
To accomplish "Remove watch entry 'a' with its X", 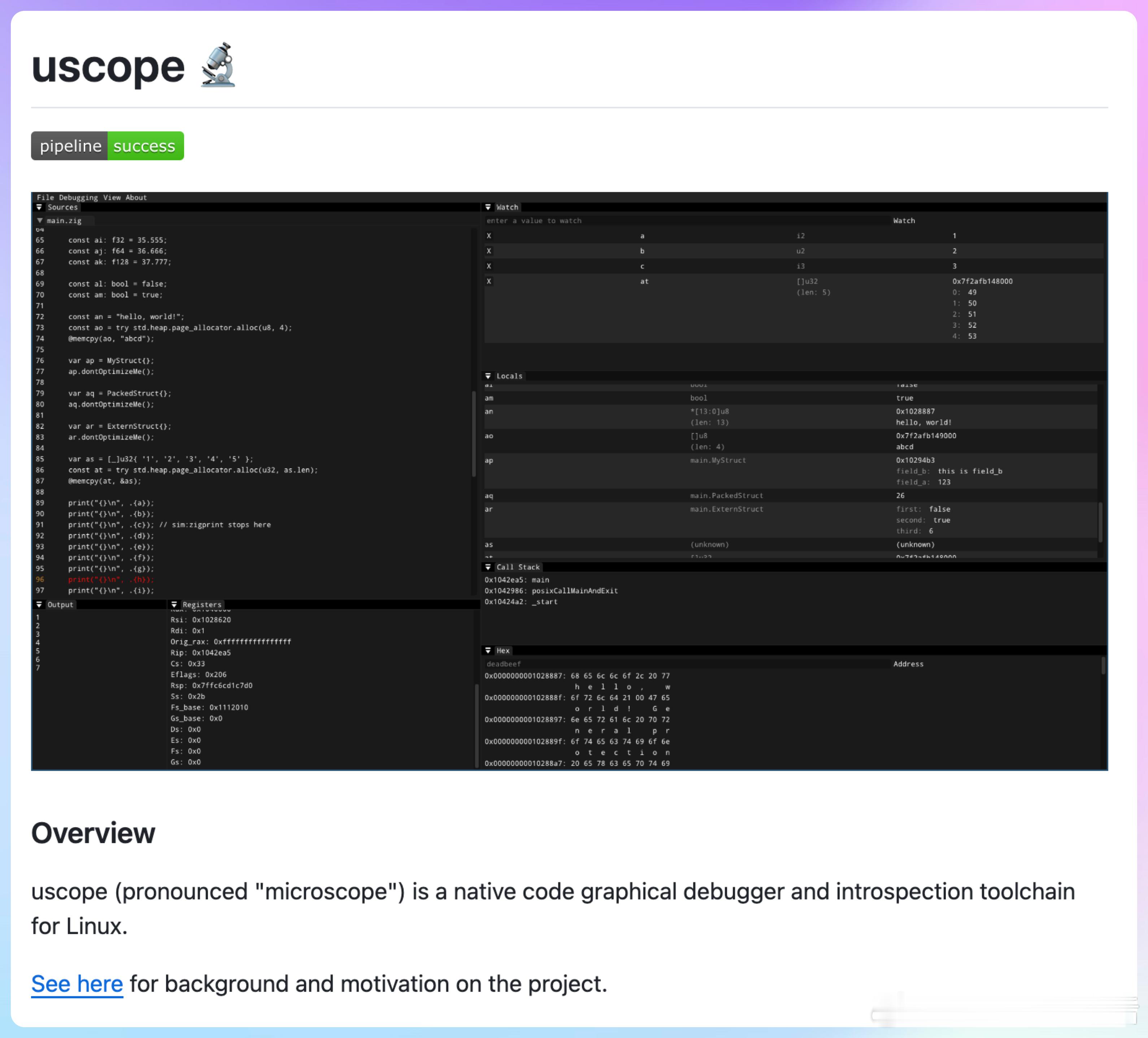I will tap(488, 236).
